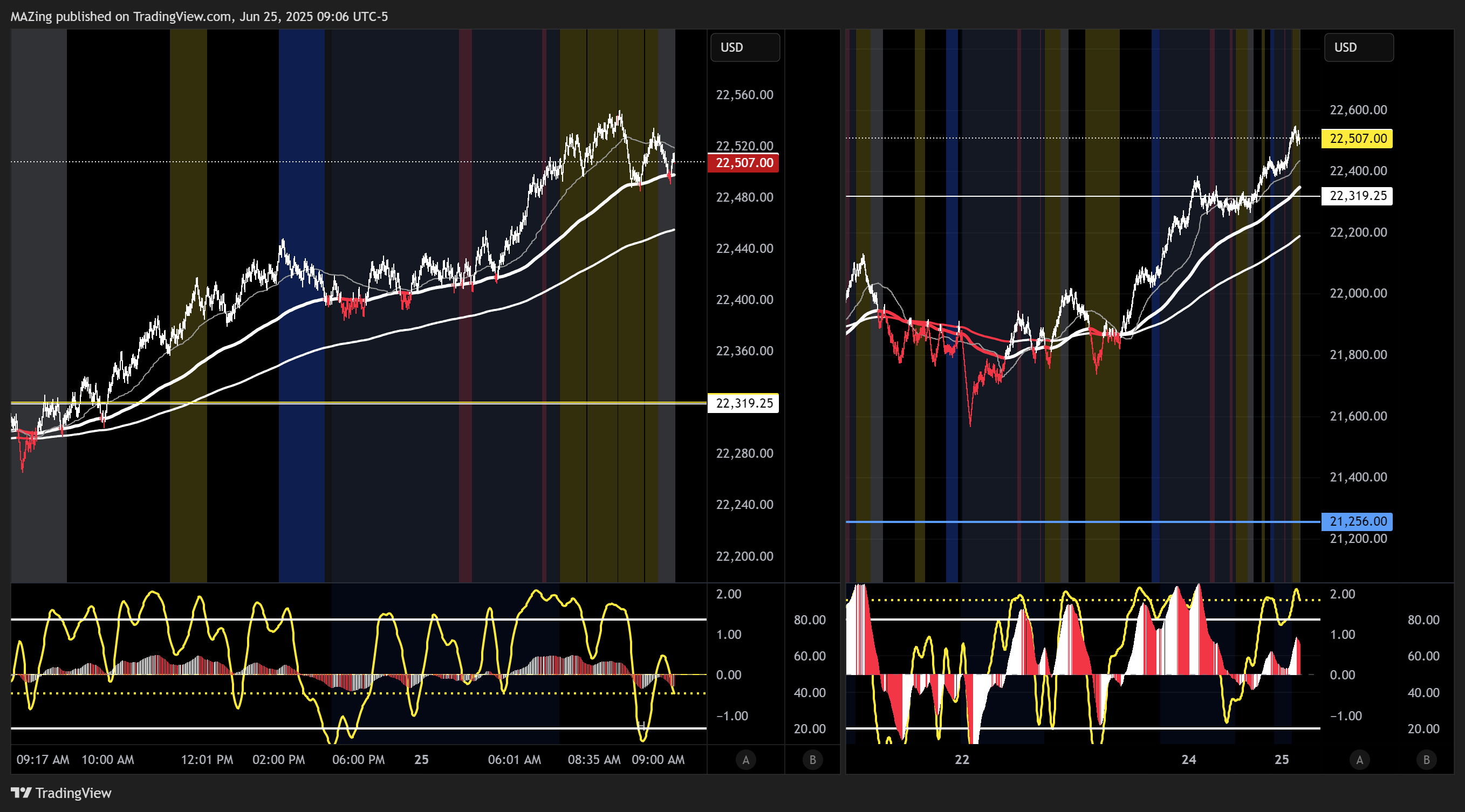Click the 21,800.00 price scale value
This screenshot has width=1465, height=812.
click(1358, 354)
